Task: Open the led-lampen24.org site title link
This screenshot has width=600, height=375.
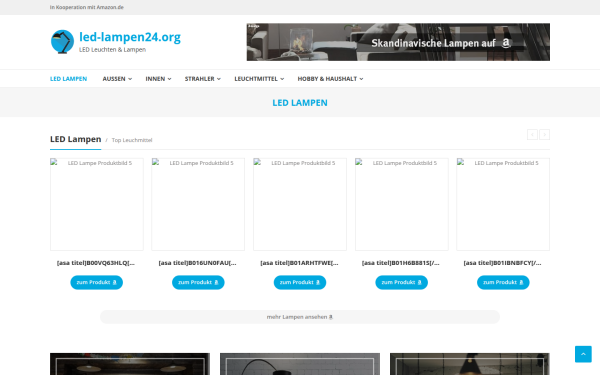Action: [x=130, y=37]
